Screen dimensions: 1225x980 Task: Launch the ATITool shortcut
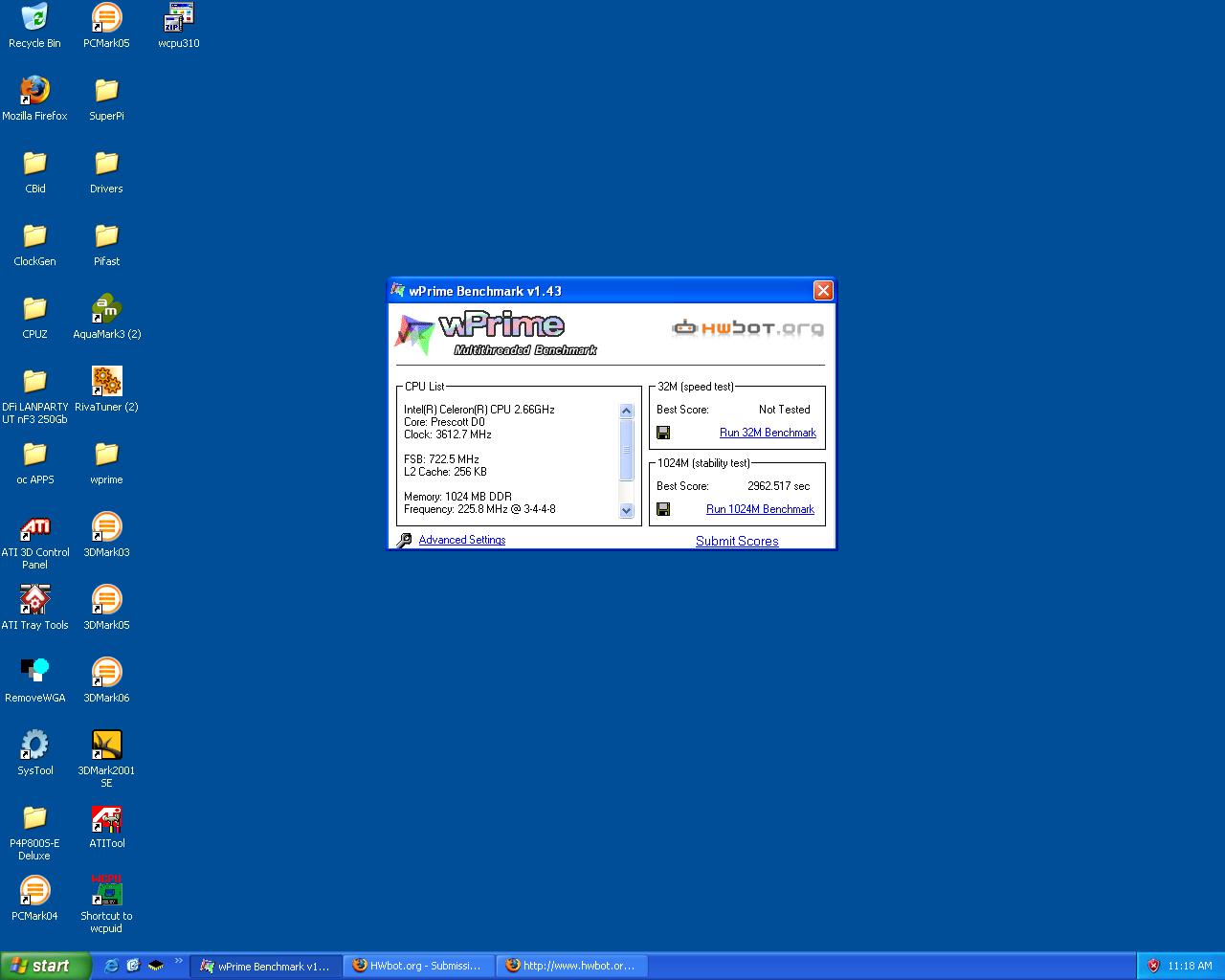click(x=106, y=827)
